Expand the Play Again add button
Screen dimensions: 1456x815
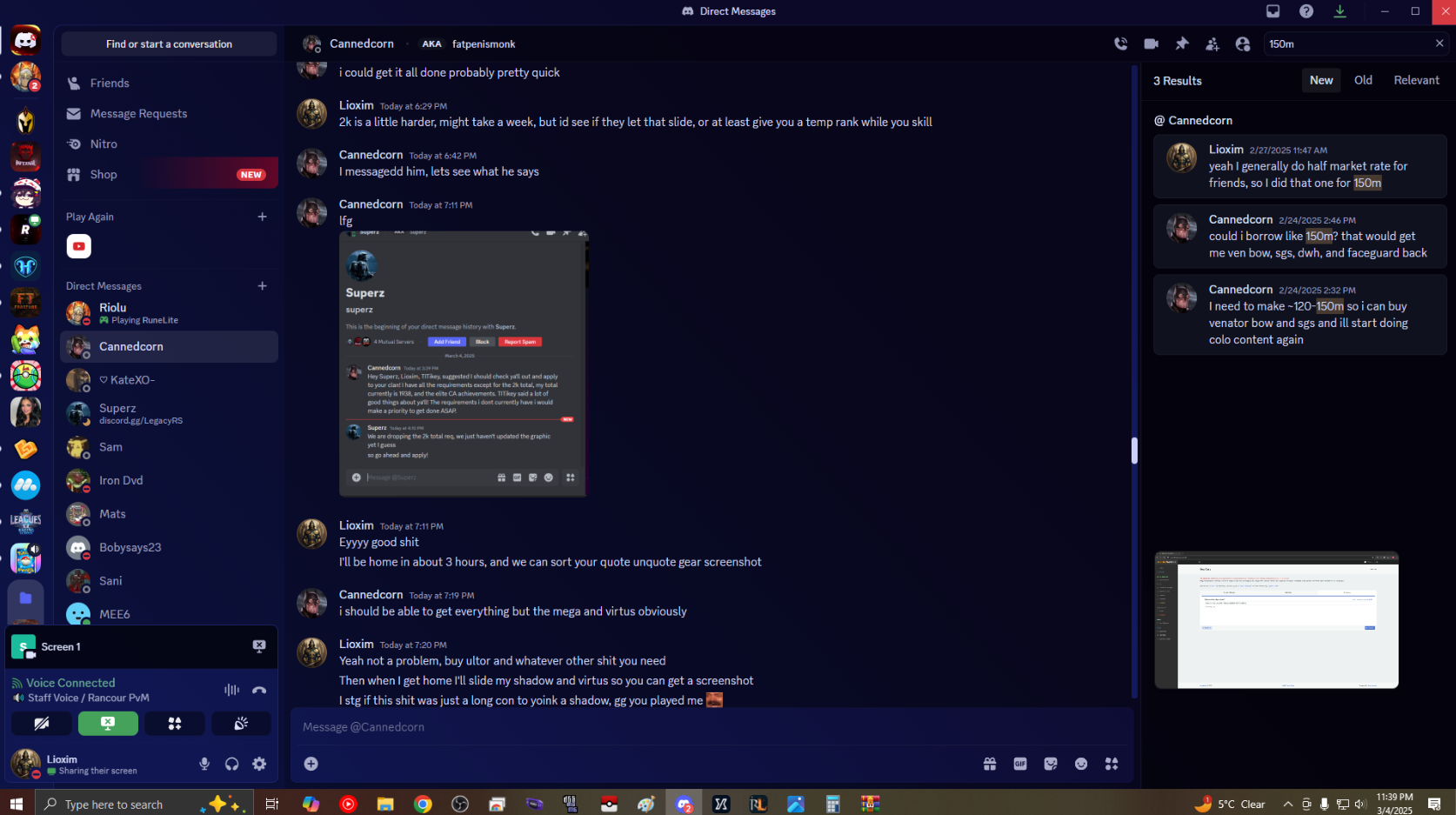pos(262,217)
